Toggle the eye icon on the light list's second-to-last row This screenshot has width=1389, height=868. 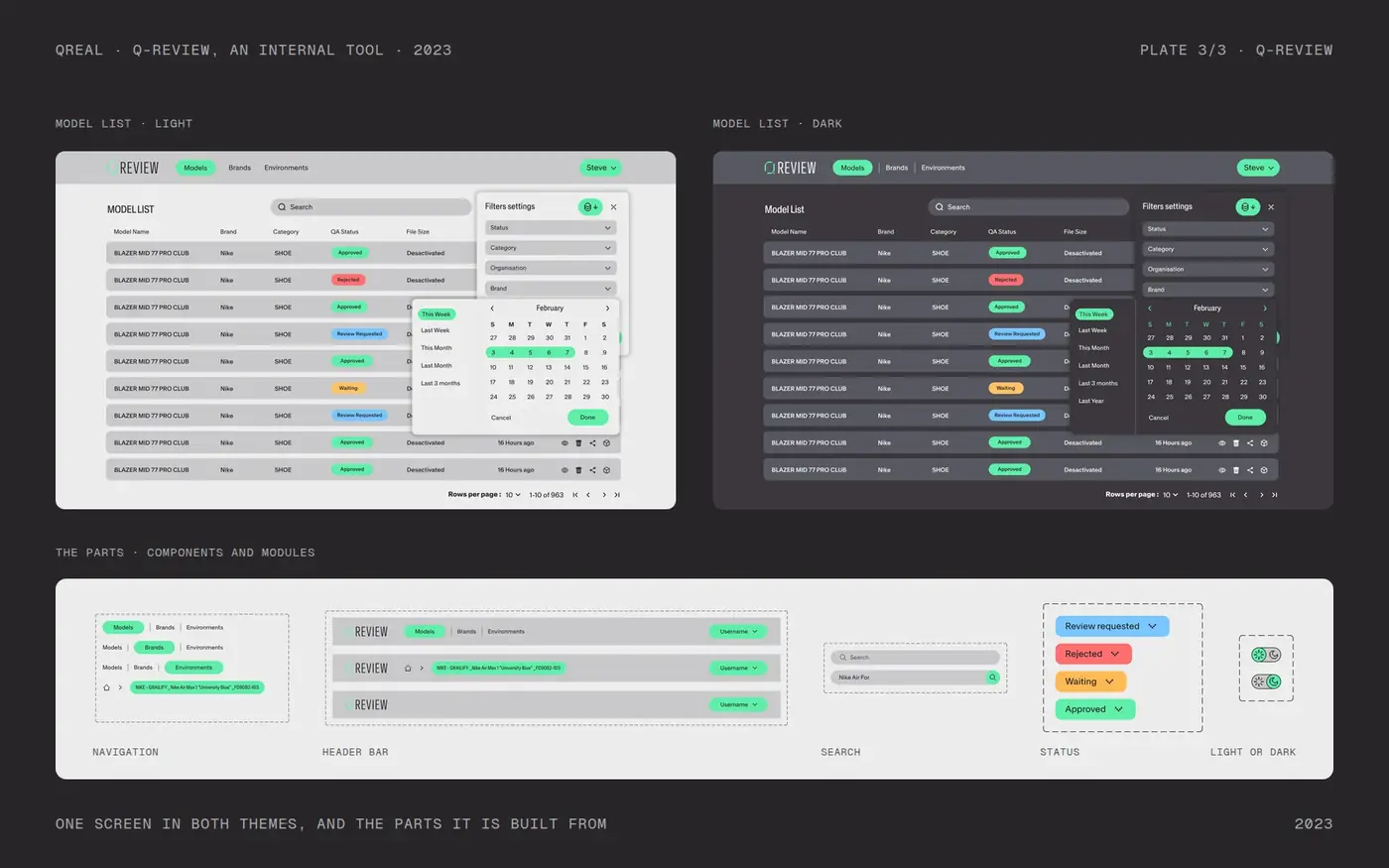click(565, 443)
